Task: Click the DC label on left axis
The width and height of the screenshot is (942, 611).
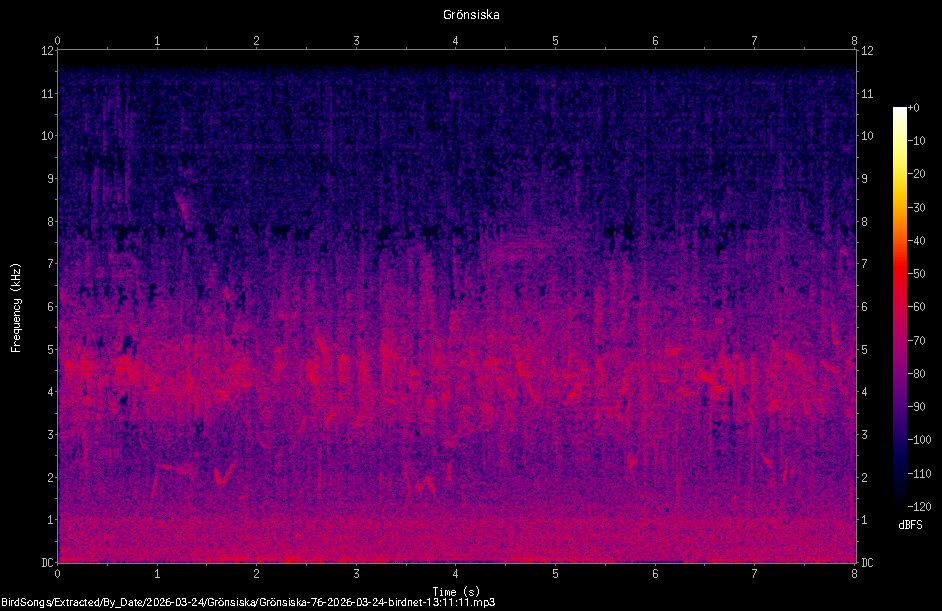Action: [x=47, y=563]
